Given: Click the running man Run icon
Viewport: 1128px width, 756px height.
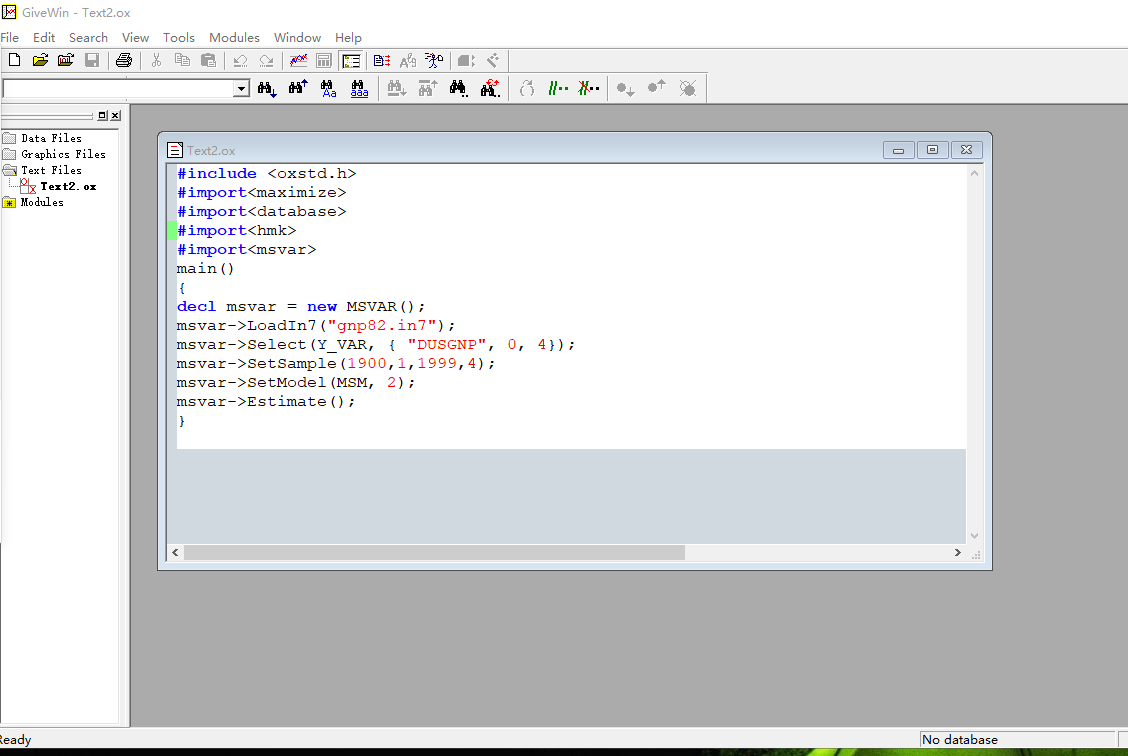Looking at the screenshot, I should [x=434, y=61].
